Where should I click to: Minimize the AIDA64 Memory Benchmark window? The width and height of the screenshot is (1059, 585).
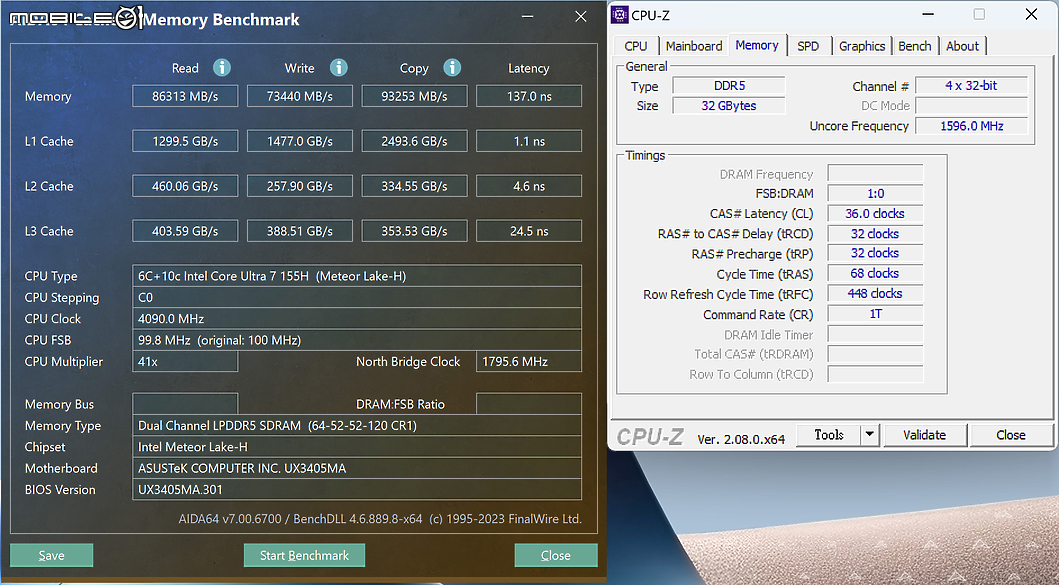pyautogui.click(x=528, y=17)
